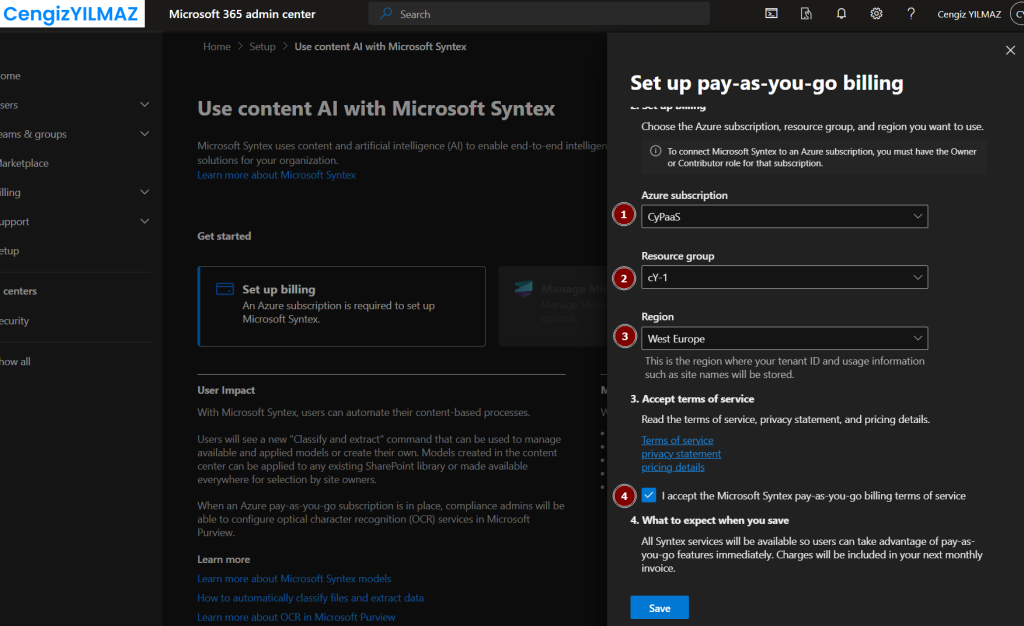Image resolution: width=1024 pixels, height=626 pixels.
Task: Open the privacy statement link
Action: [681, 454]
